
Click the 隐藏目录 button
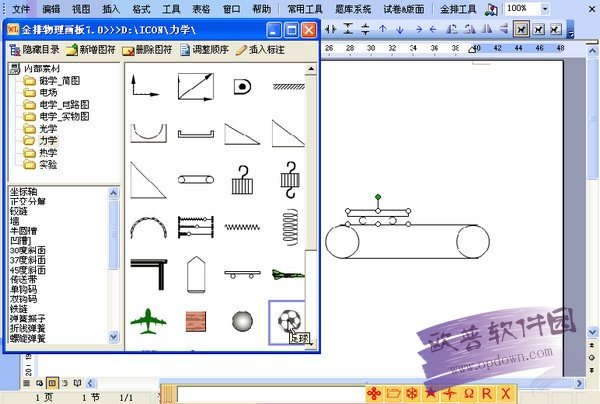coord(34,50)
